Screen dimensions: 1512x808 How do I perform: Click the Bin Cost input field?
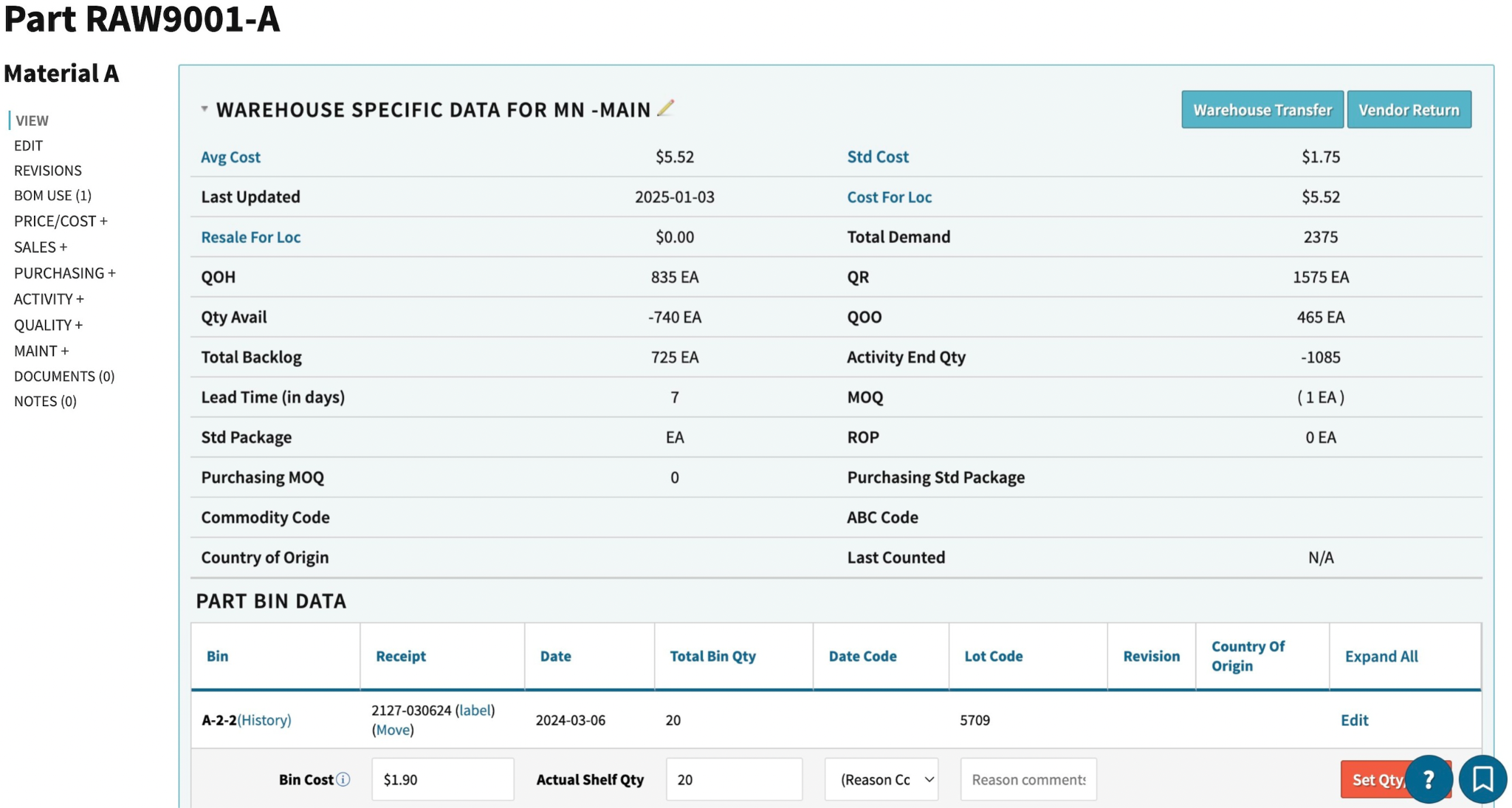pyautogui.click(x=442, y=780)
